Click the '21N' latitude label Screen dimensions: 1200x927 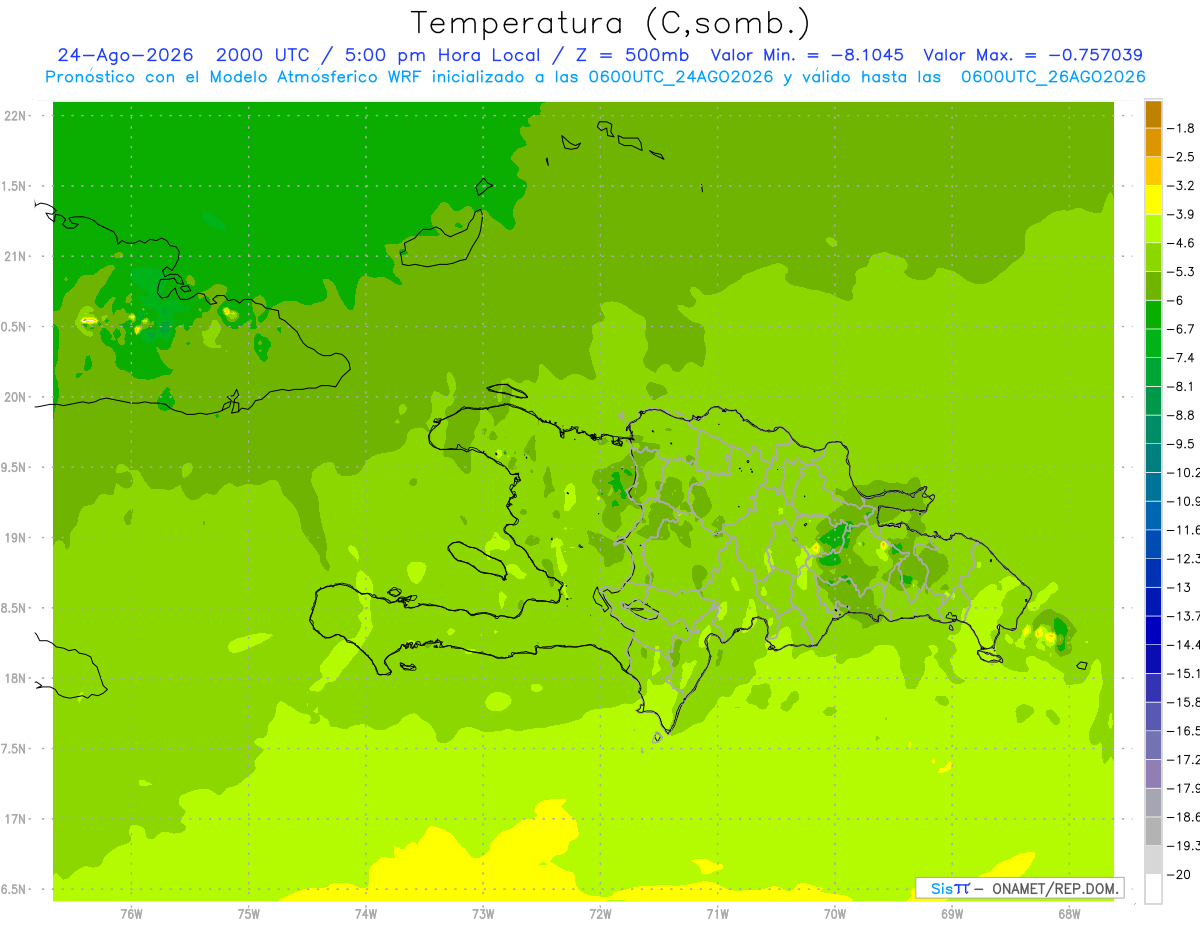[17, 257]
